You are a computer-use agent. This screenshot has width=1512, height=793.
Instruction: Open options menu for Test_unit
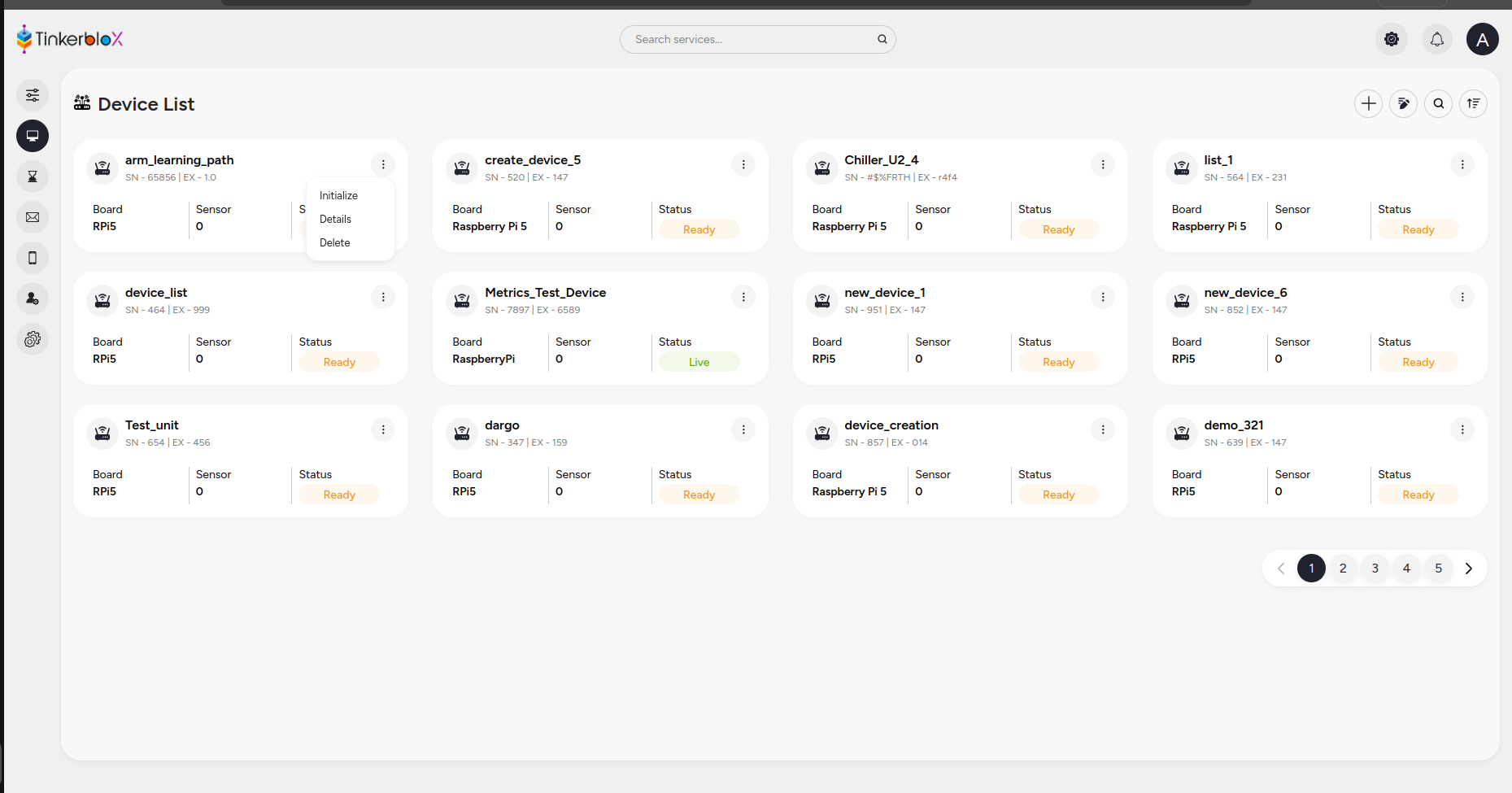pos(383,429)
